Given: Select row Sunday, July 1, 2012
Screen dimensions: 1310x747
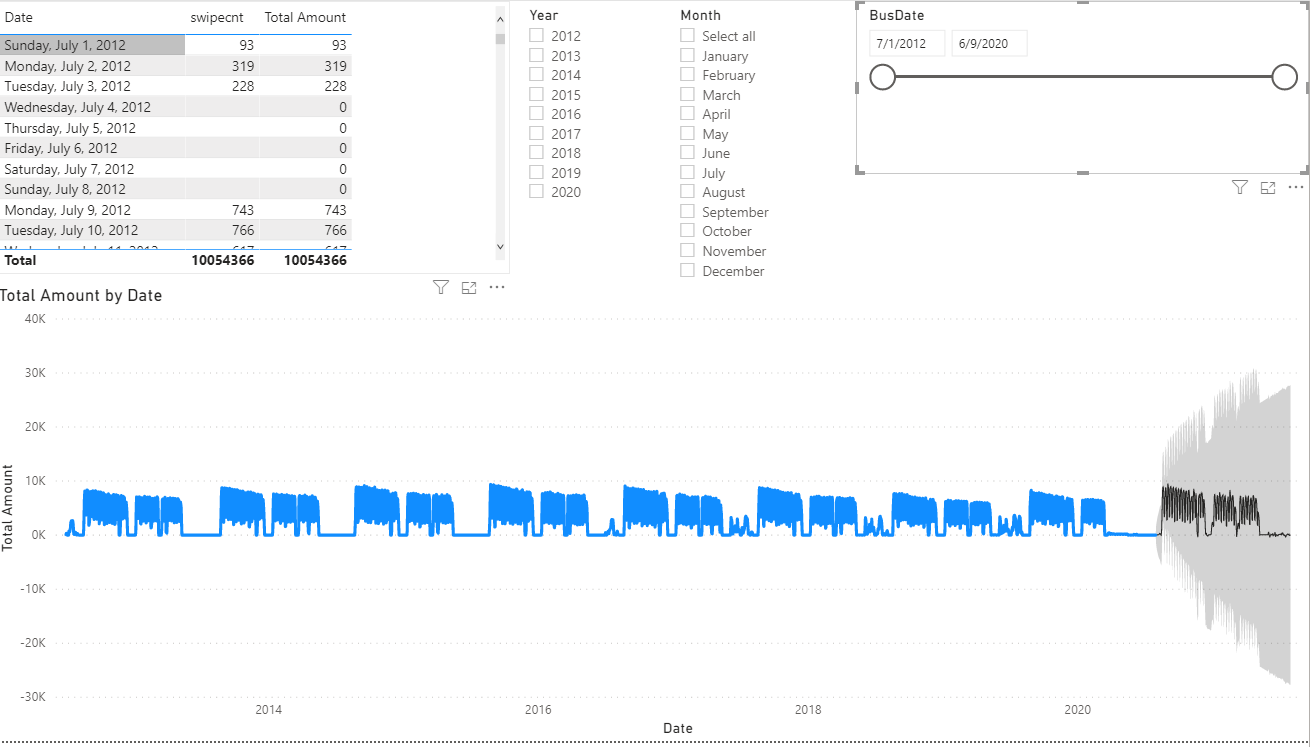Looking at the screenshot, I should coord(176,45).
